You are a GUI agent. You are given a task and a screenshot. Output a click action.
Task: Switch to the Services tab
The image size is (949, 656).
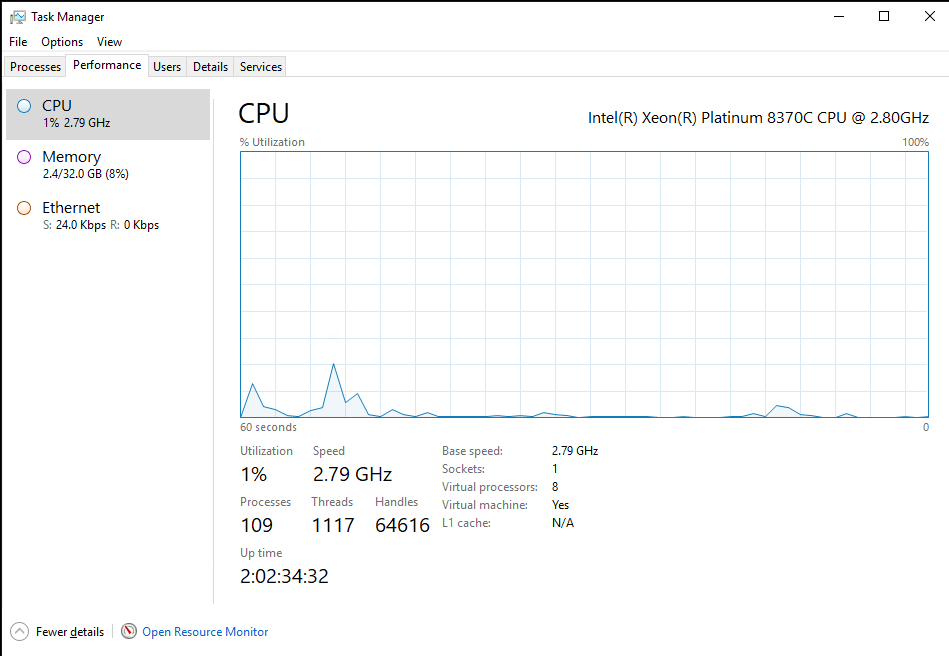point(260,67)
